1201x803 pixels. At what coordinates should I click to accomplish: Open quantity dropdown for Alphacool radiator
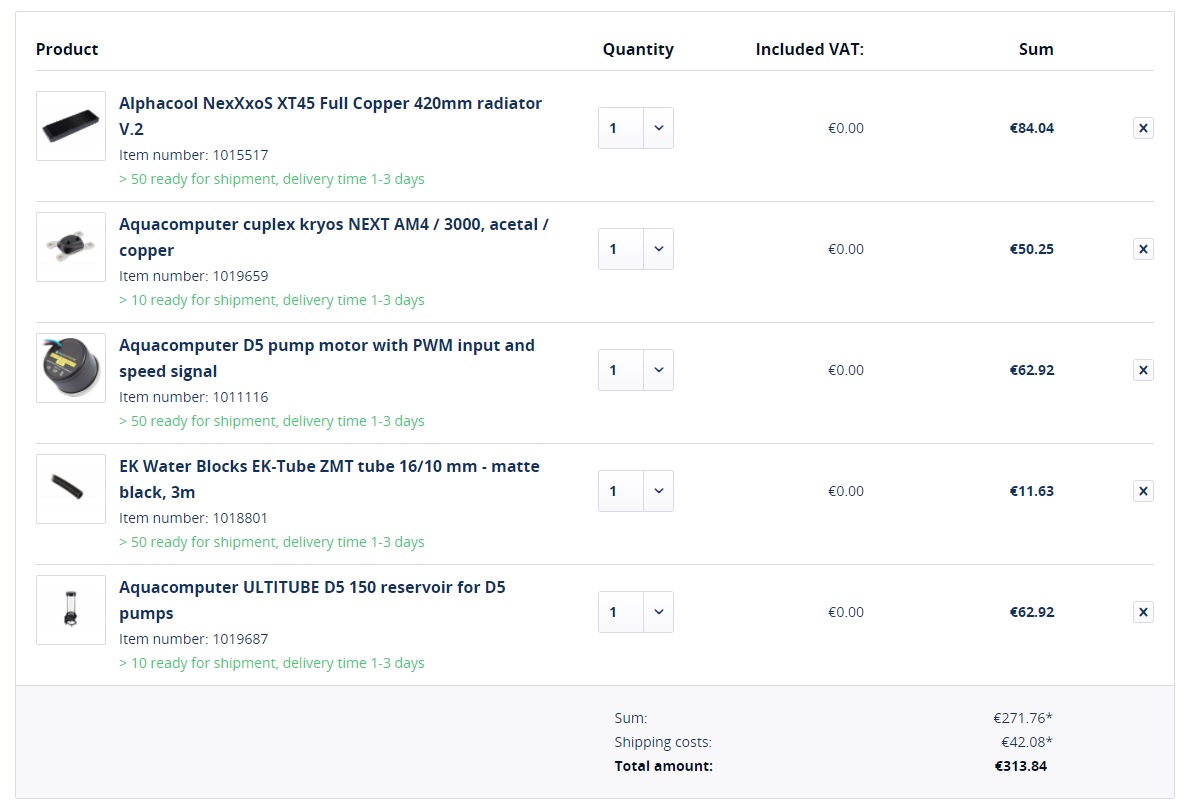point(636,128)
